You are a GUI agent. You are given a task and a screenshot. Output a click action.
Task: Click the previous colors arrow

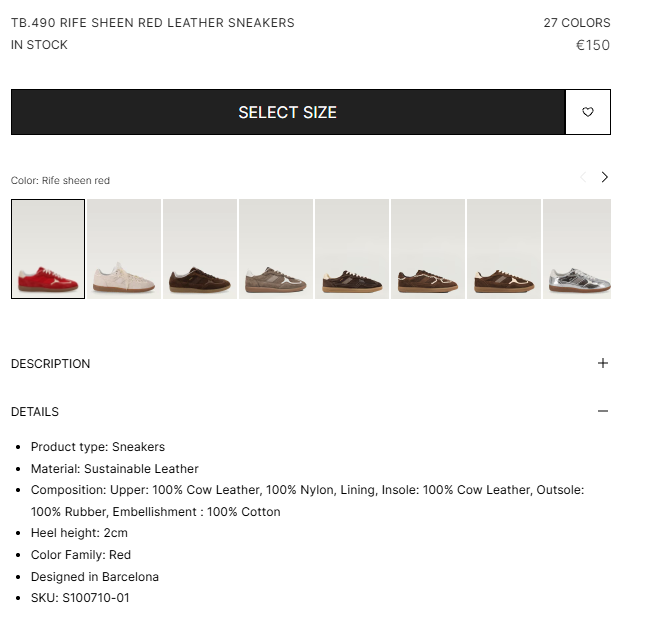pos(583,177)
